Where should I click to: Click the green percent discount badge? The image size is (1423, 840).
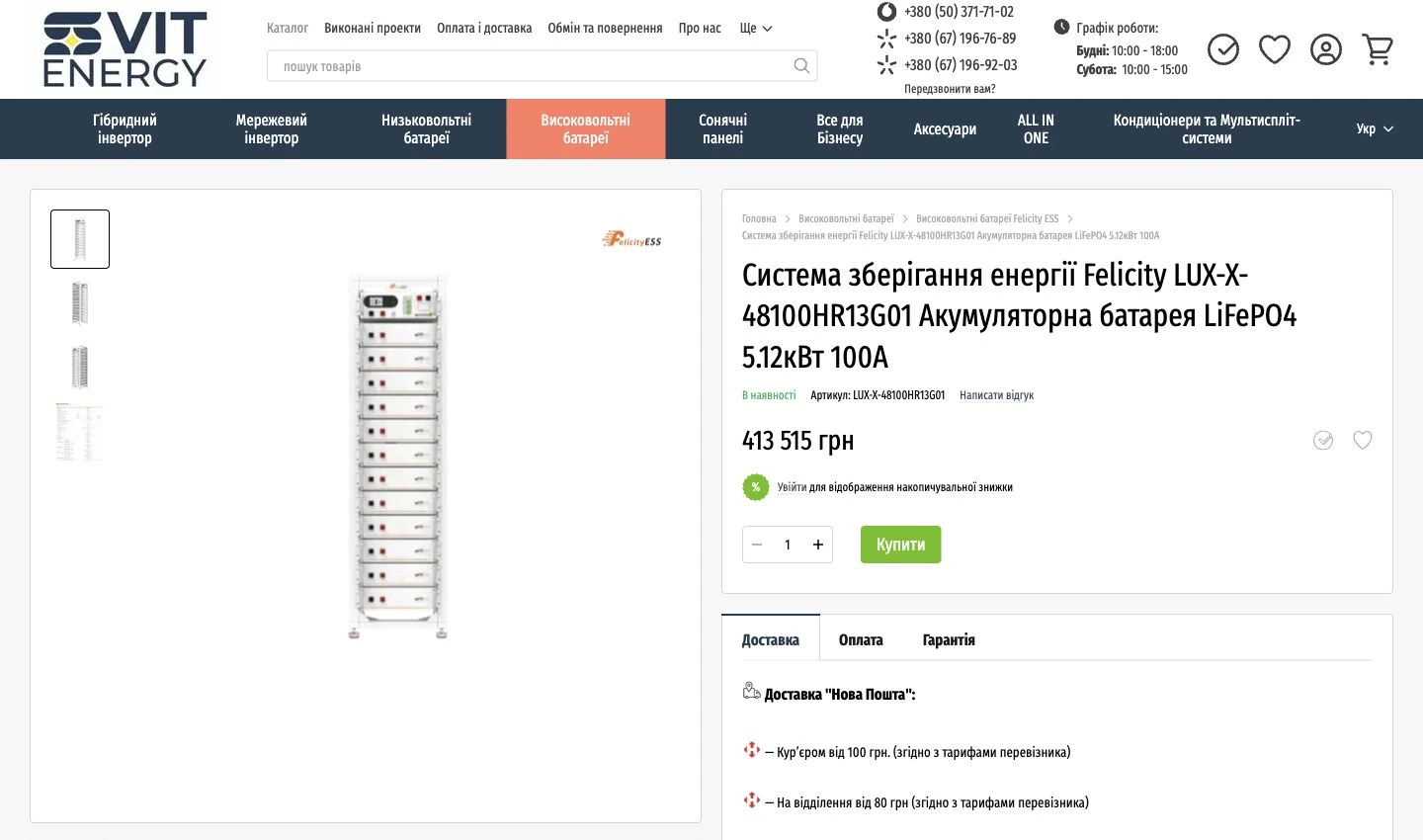756,487
